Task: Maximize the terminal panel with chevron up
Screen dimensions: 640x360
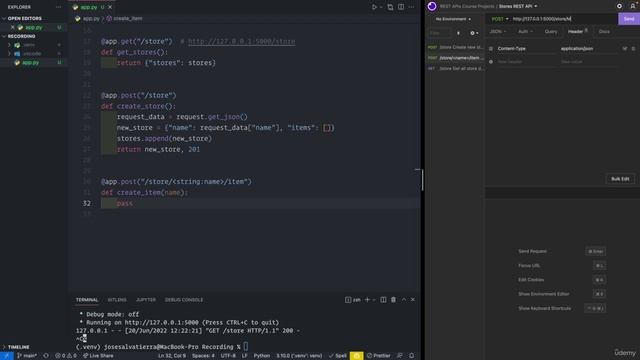Action: (x=404, y=300)
